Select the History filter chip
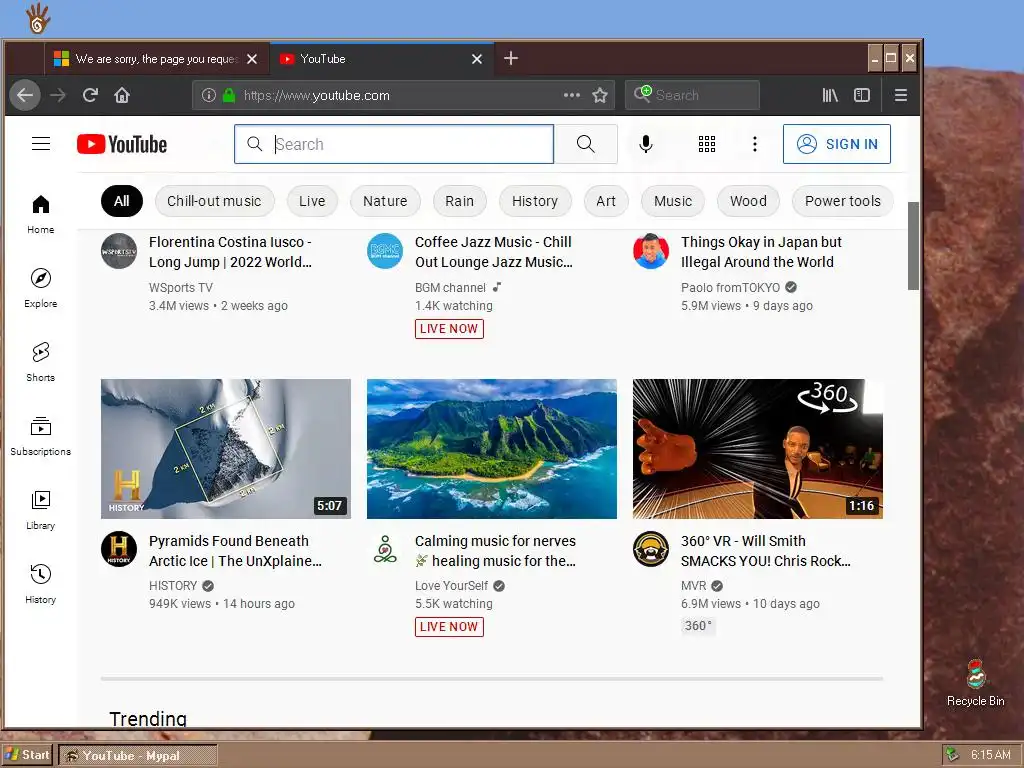The height and width of the screenshot is (768, 1024). click(x=535, y=201)
